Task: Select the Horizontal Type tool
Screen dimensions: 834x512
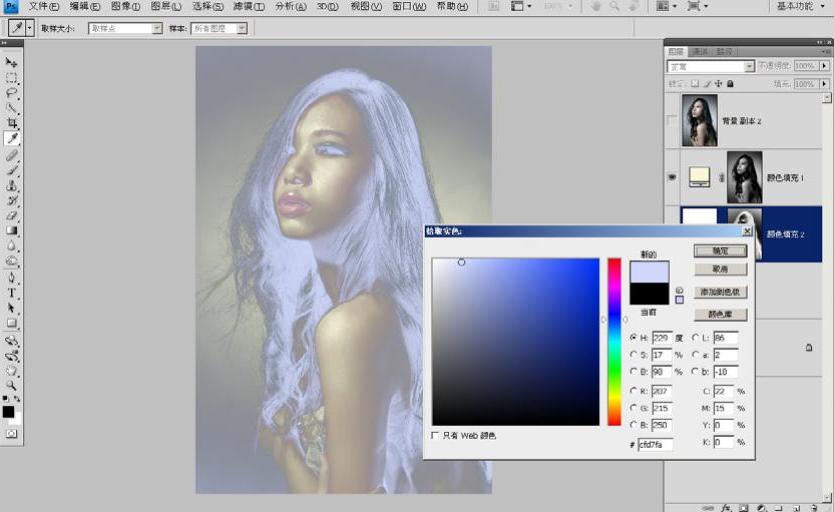Action: pos(11,293)
